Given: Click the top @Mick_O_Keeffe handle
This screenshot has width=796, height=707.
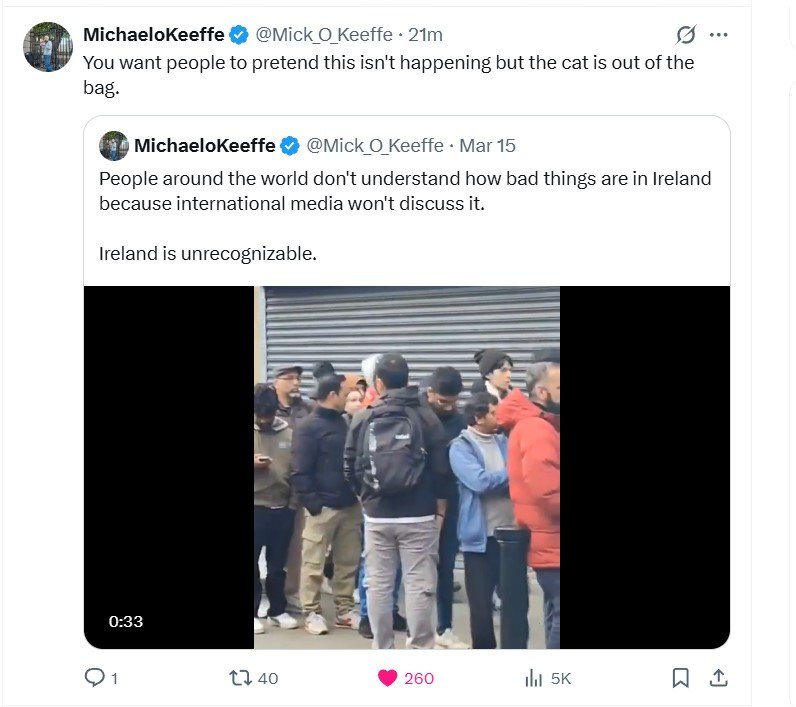Looking at the screenshot, I should [x=324, y=35].
